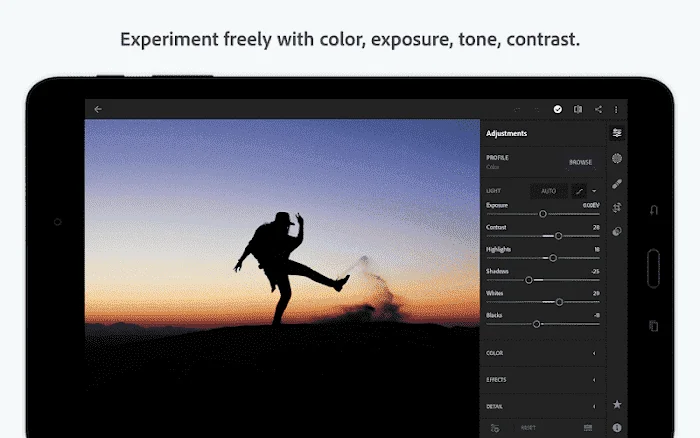The width and height of the screenshot is (700, 438).
Task: Apply AUTO light adjustments
Action: click(549, 191)
